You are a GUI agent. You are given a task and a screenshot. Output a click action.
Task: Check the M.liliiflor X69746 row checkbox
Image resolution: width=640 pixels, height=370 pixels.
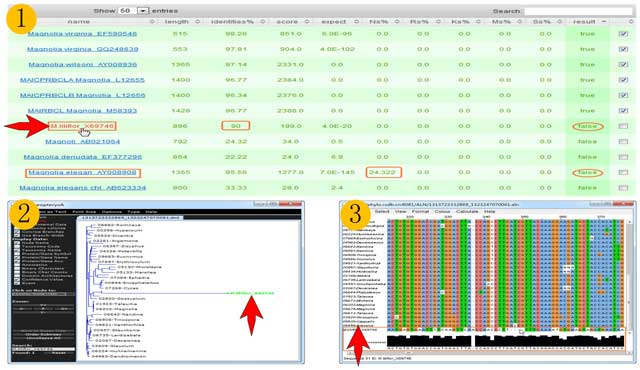pos(623,126)
